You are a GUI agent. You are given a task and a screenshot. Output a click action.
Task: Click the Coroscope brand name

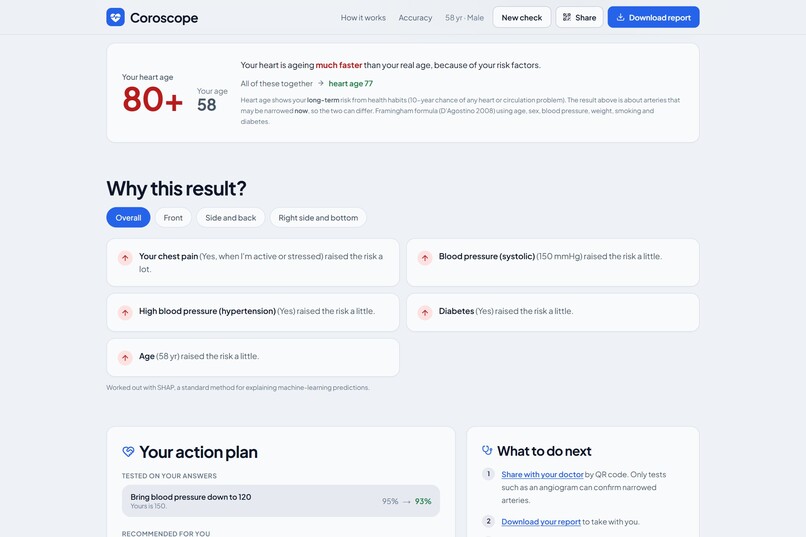point(164,18)
